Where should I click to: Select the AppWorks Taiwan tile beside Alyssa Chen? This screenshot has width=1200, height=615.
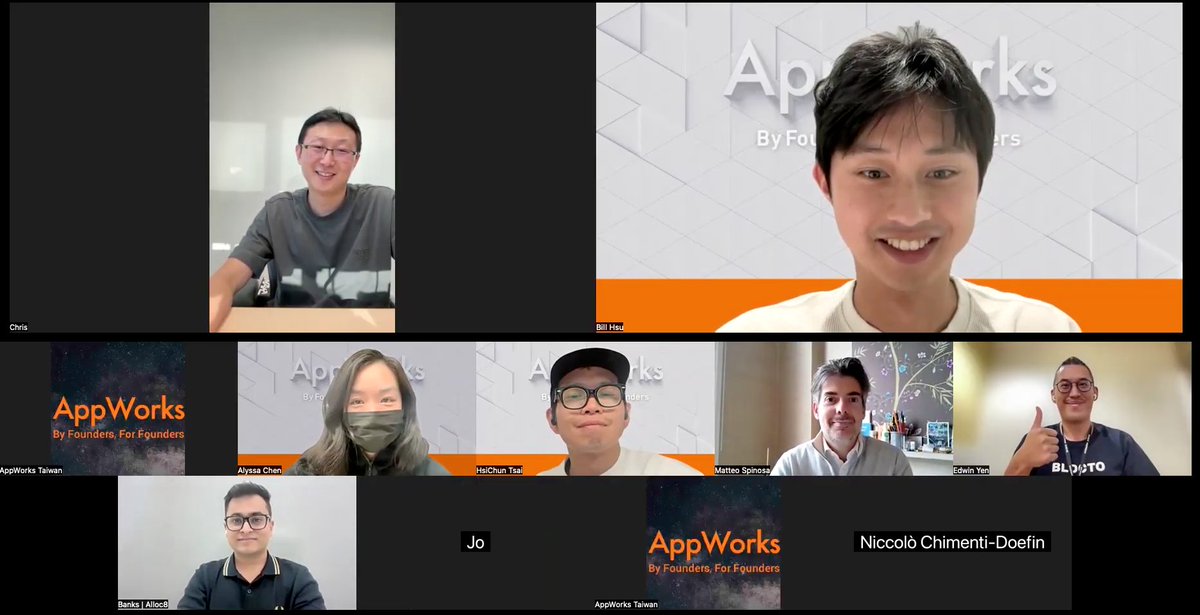pos(118,408)
